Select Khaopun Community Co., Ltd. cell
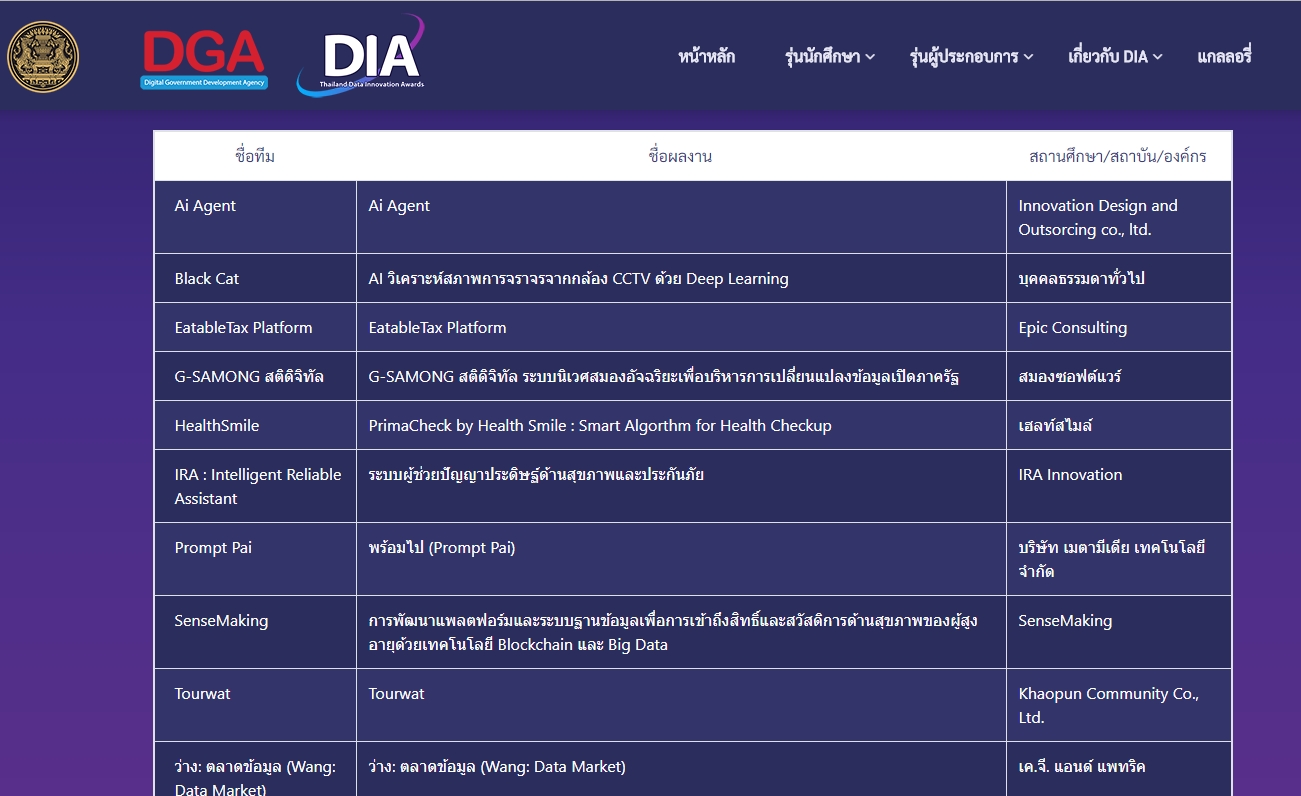 (1118, 705)
